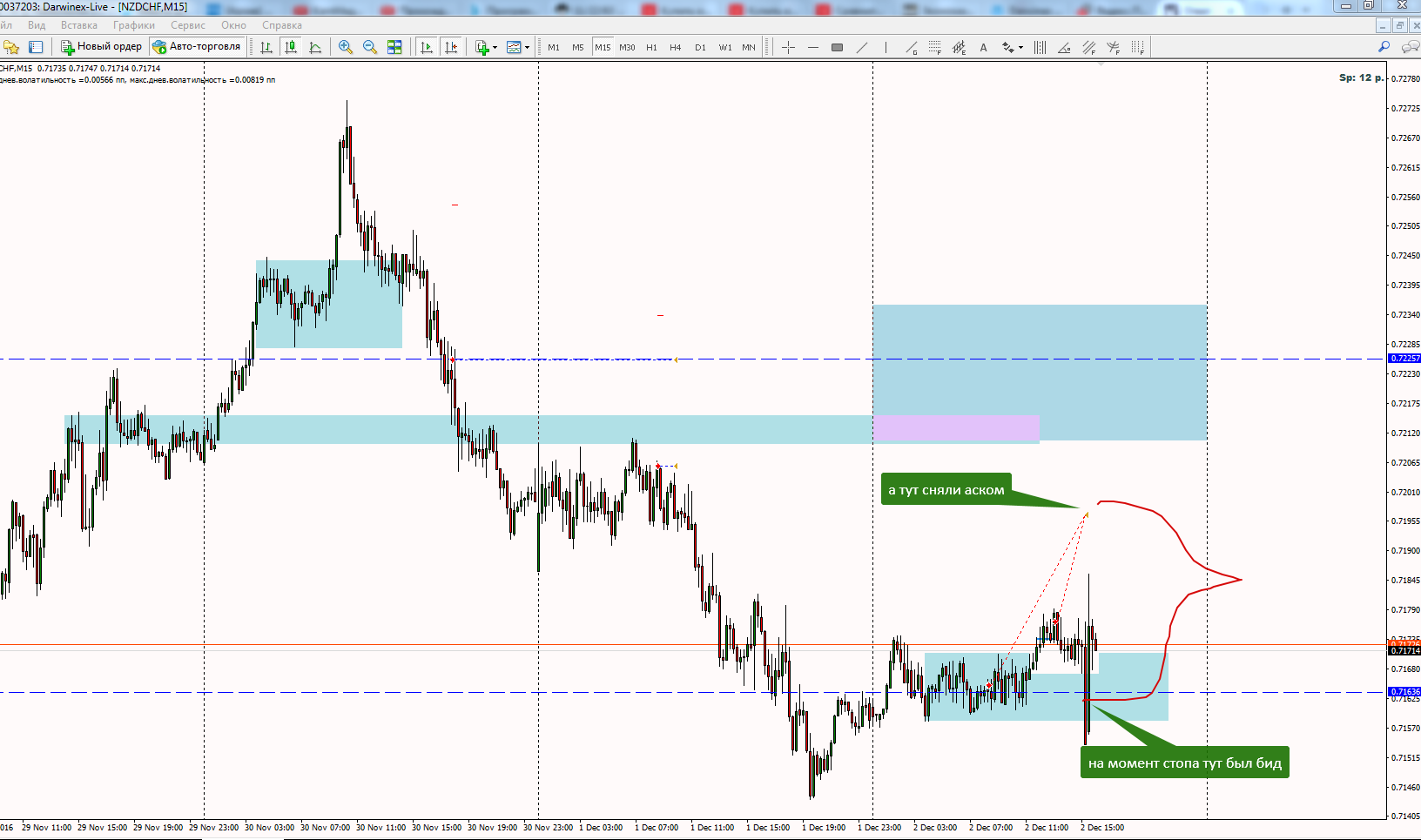The width and height of the screenshot is (1421, 840).
Task: Select the Fibonacci retracement tool
Action: point(934,47)
